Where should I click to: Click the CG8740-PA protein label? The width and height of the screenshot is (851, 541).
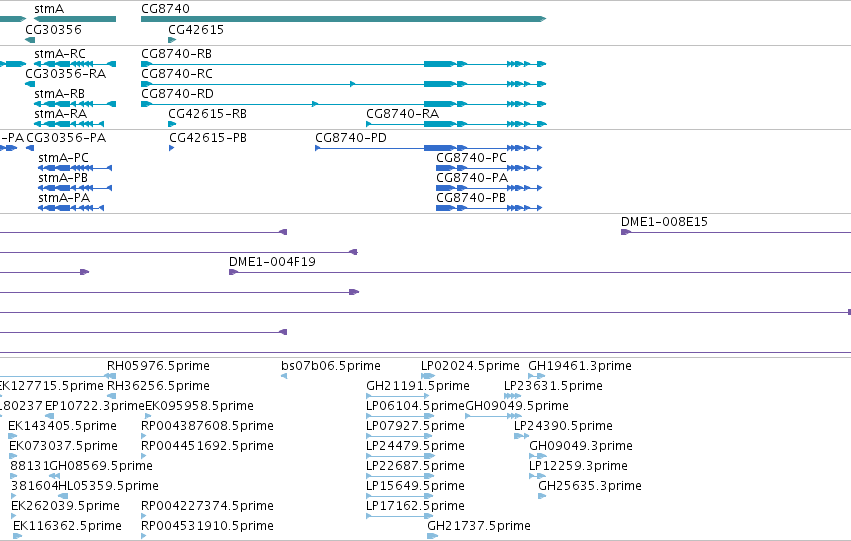(472, 178)
